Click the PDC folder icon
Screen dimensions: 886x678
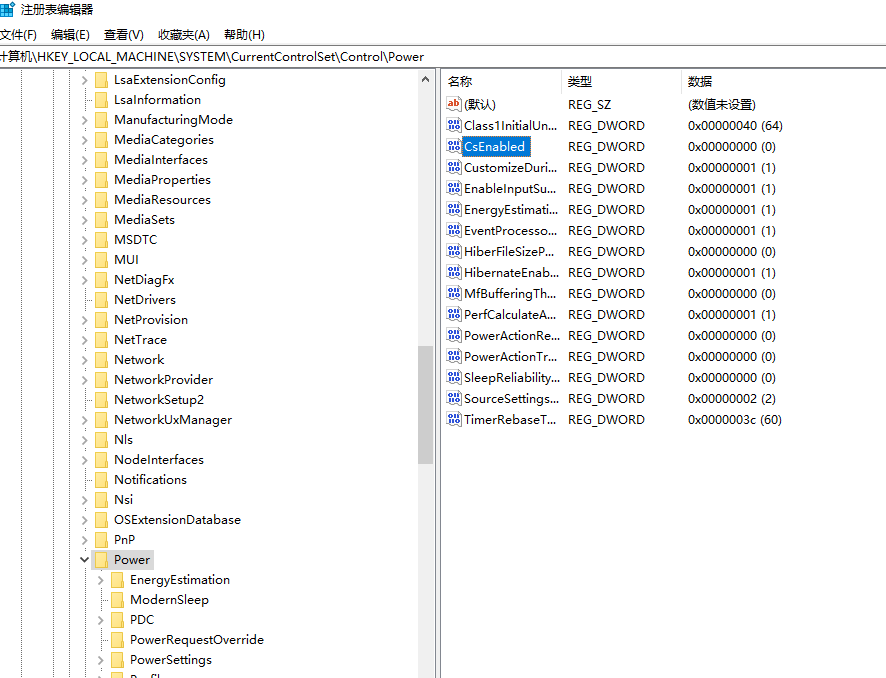click(118, 620)
